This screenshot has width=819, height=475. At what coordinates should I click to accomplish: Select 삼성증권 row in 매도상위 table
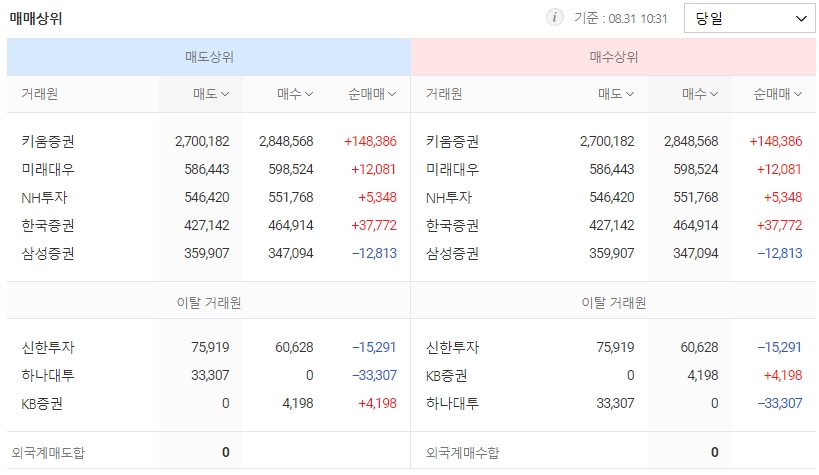[209, 253]
